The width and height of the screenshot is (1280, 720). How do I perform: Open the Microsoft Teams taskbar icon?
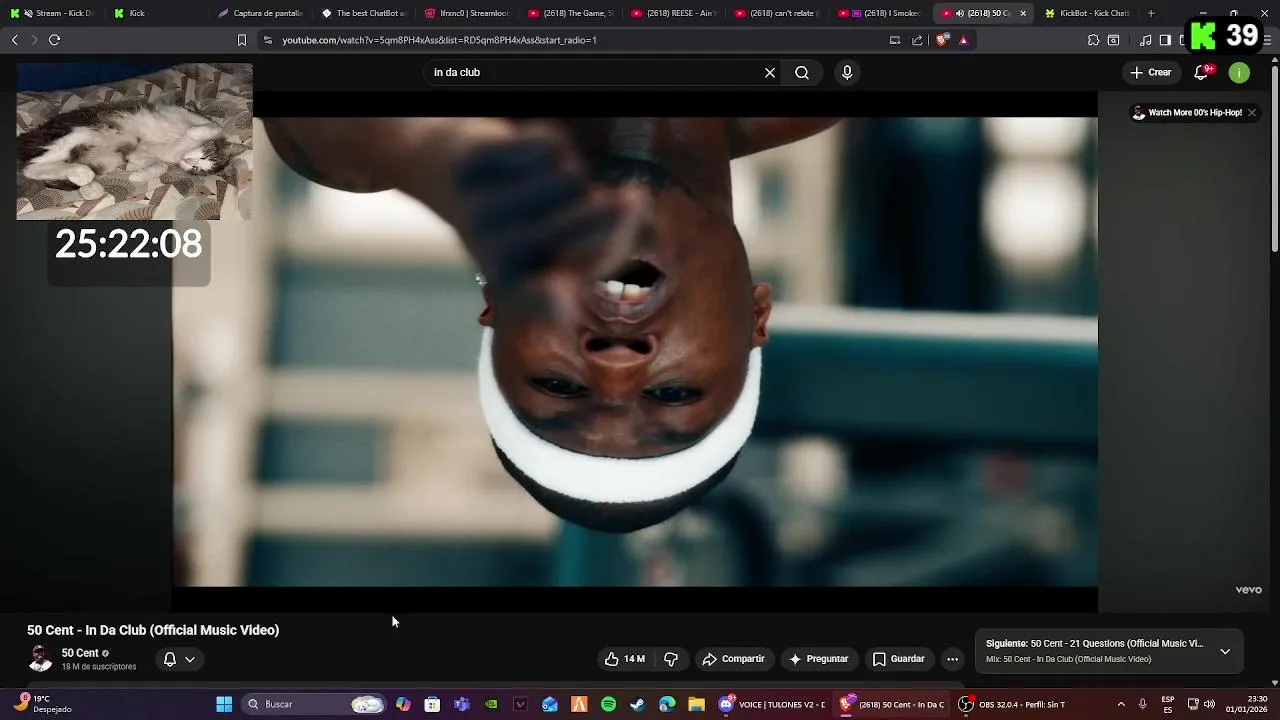461,704
